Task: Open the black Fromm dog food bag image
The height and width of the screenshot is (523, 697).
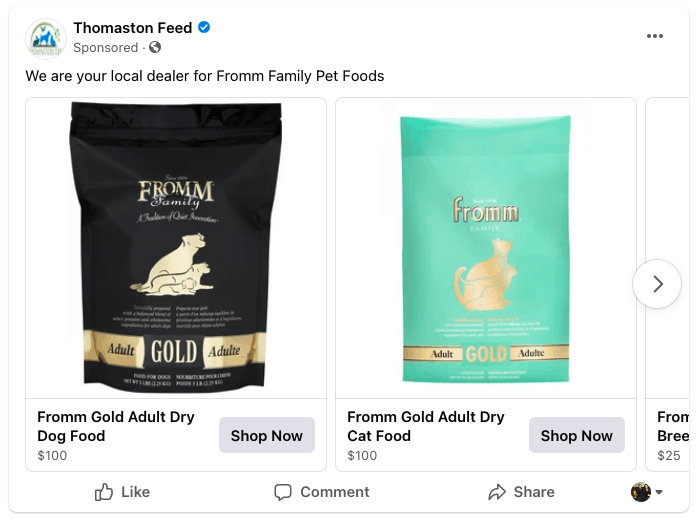Action: click(x=176, y=248)
